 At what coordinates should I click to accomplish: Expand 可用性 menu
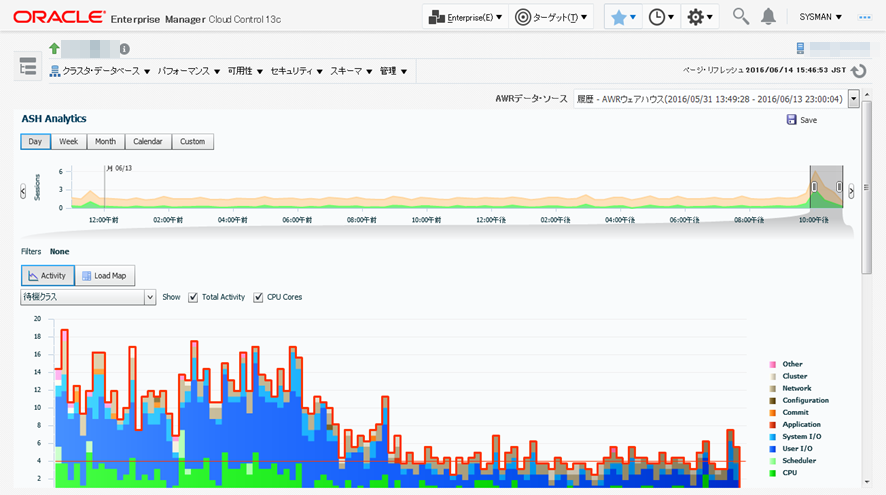point(245,71)
